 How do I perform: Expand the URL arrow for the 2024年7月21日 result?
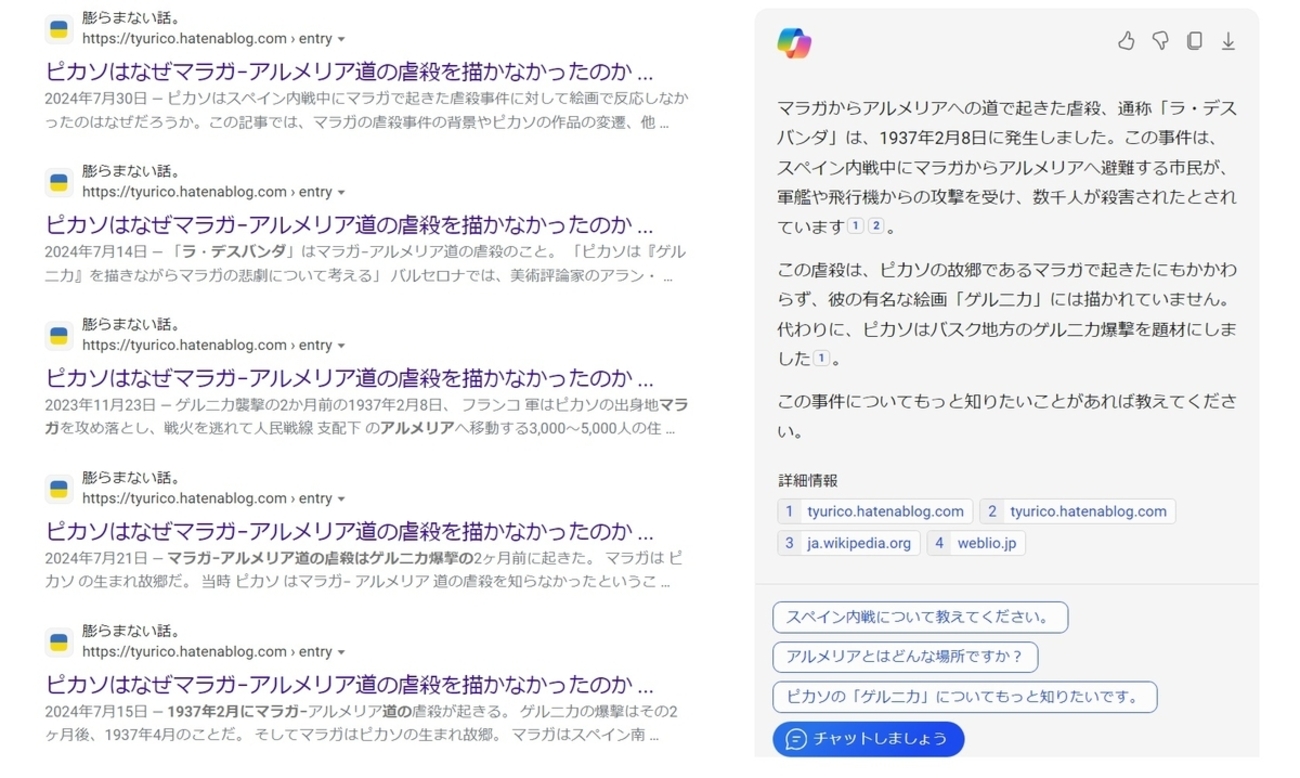pyautogui.click(x=342, y=499)
